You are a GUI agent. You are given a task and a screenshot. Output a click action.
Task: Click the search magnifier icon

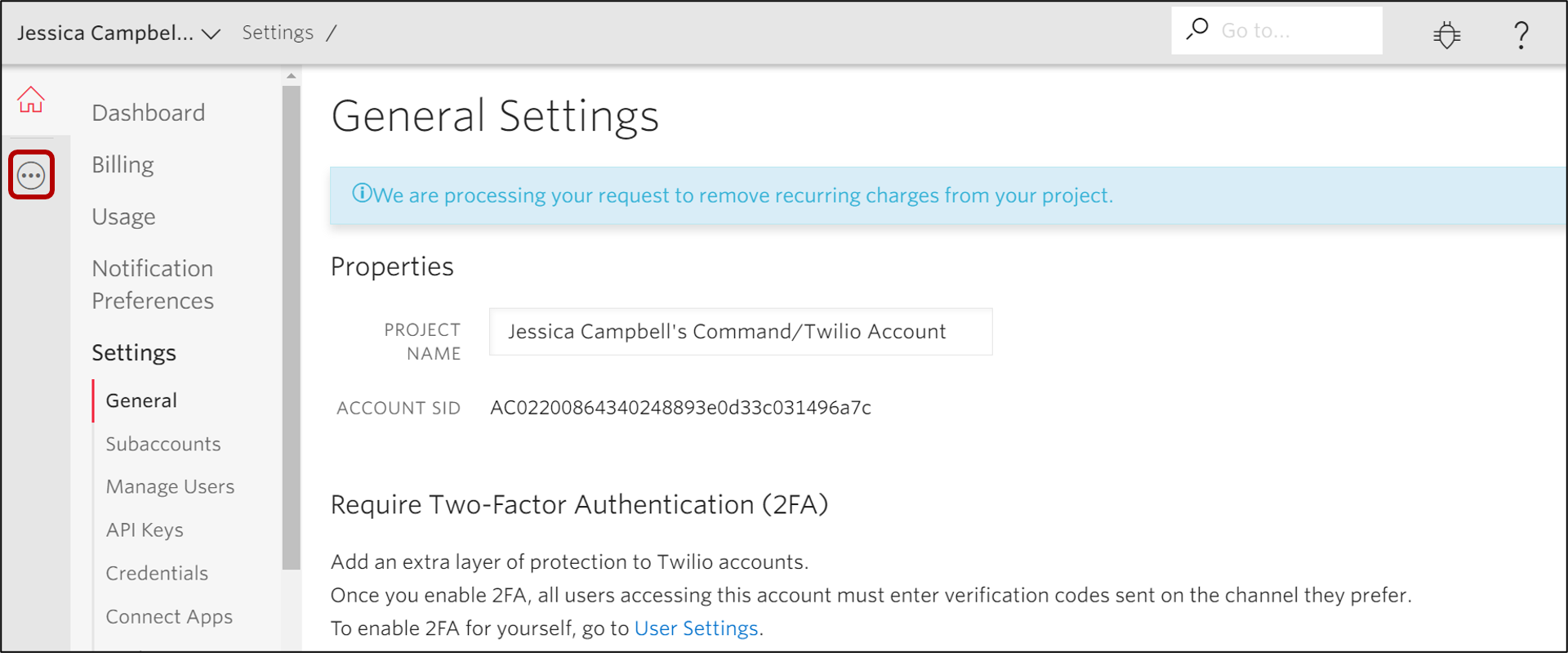point(1197,29)
